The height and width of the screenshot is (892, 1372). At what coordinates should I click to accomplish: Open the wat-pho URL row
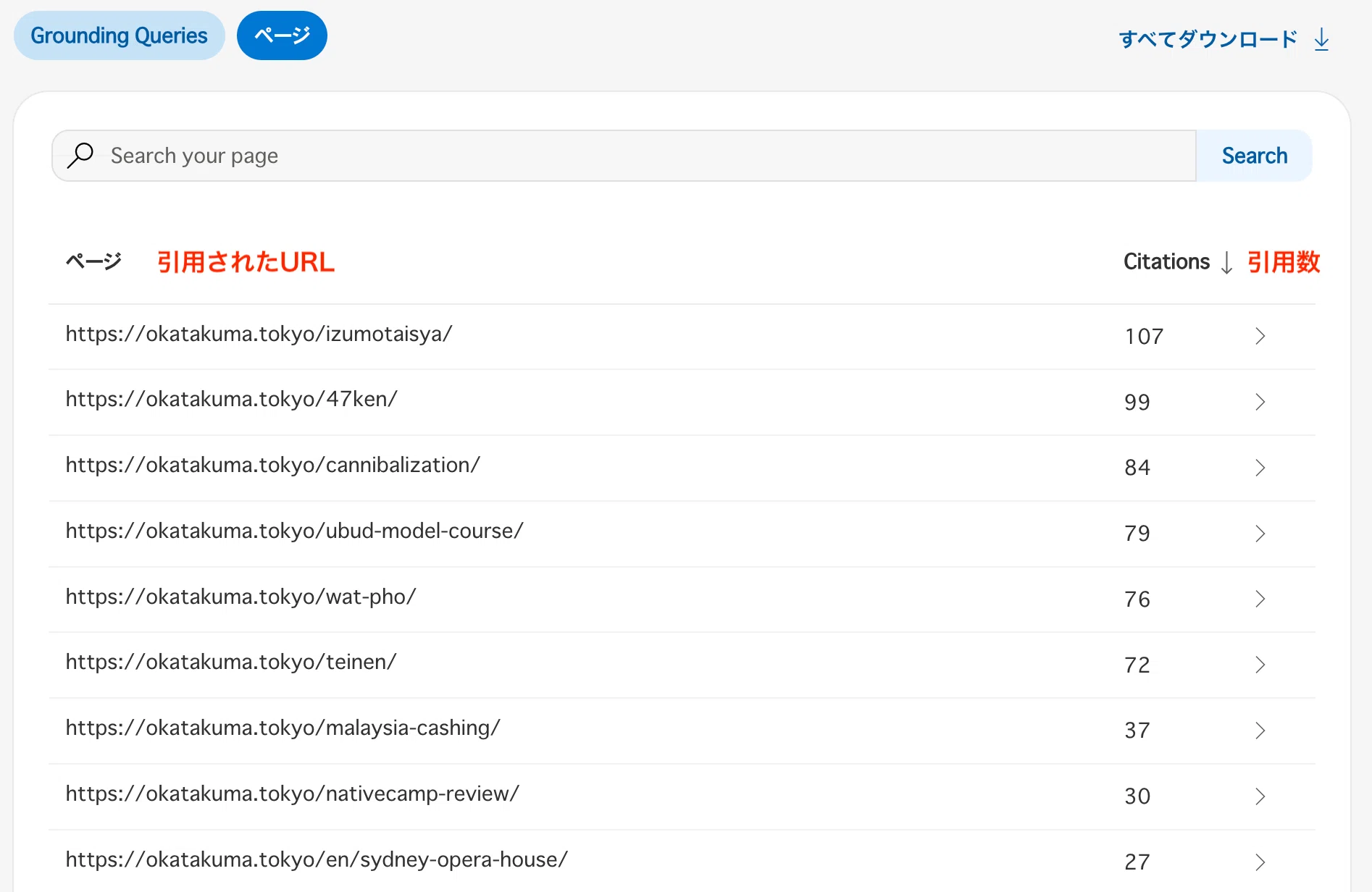(682, 599)
